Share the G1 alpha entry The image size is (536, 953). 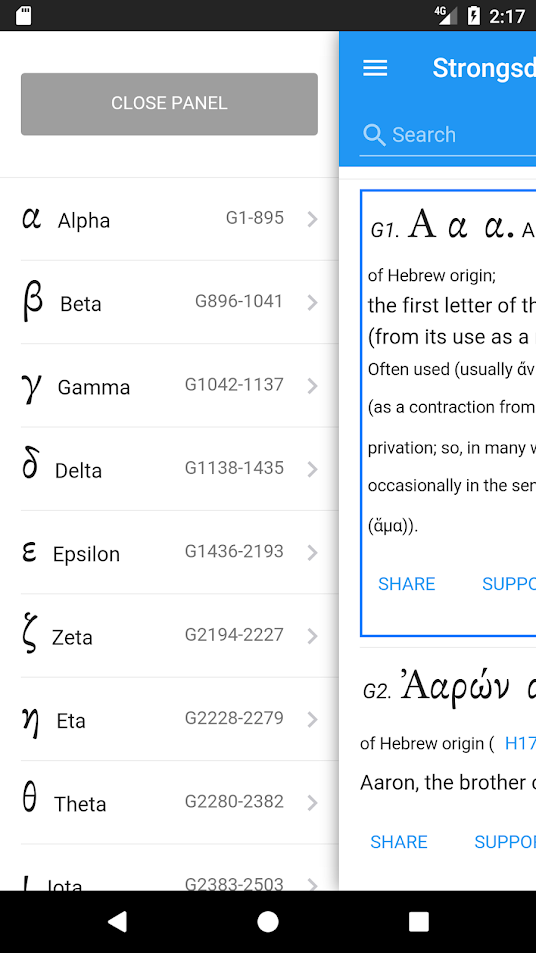click(x=407, y=584)
